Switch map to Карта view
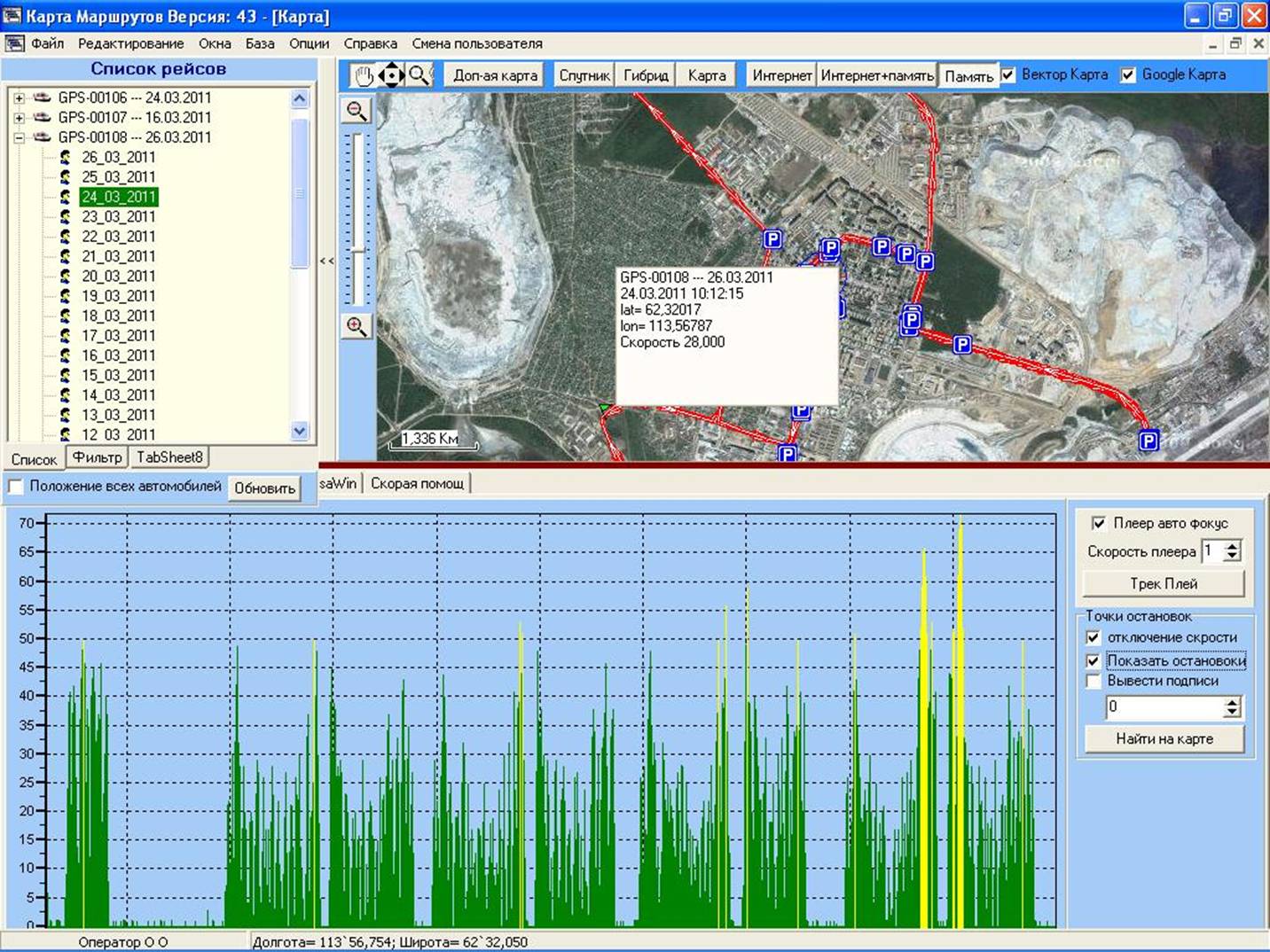This screenshot has height=952, width=1270. pyautogui.click(x=707, y=76)
